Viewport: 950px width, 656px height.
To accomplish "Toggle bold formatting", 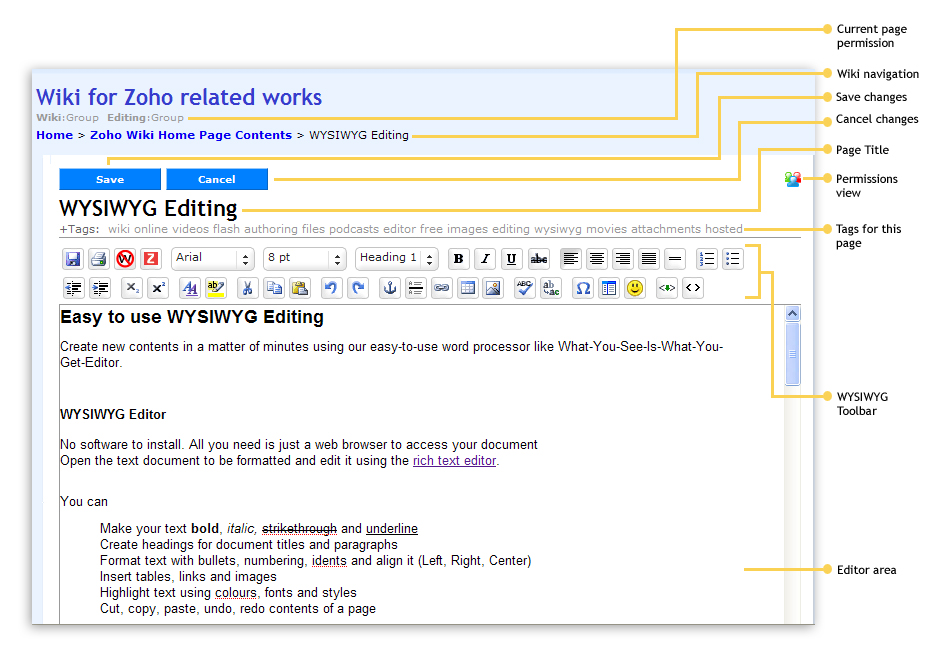I will coord(459,259).
